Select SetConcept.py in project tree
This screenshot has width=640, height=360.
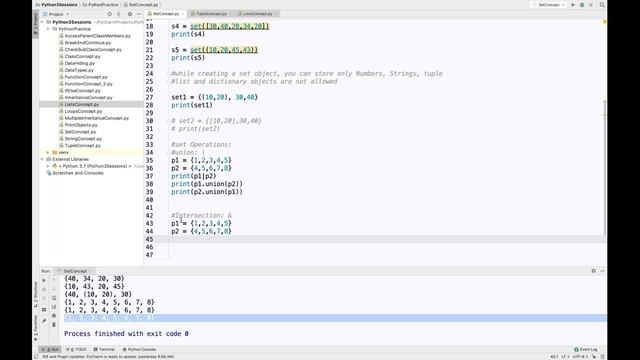[x=80, y=132]
